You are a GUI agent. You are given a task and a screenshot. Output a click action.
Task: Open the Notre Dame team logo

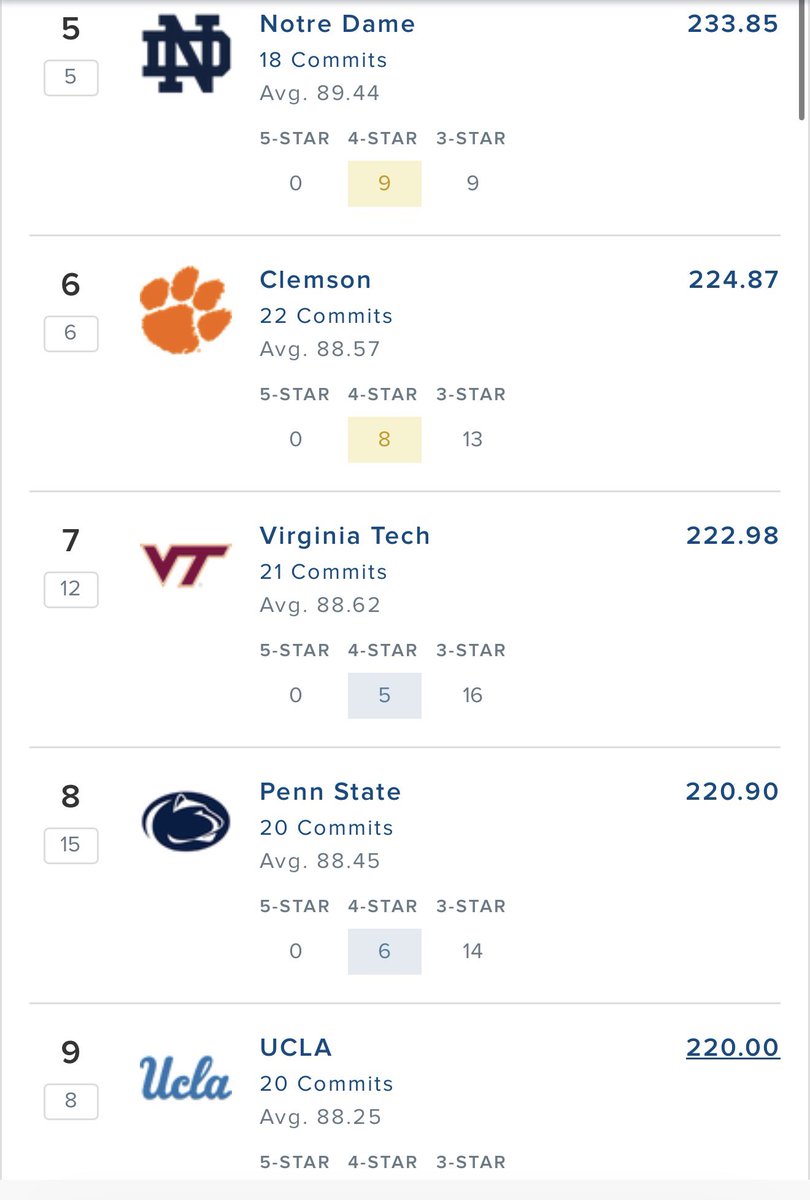point(186,53)
